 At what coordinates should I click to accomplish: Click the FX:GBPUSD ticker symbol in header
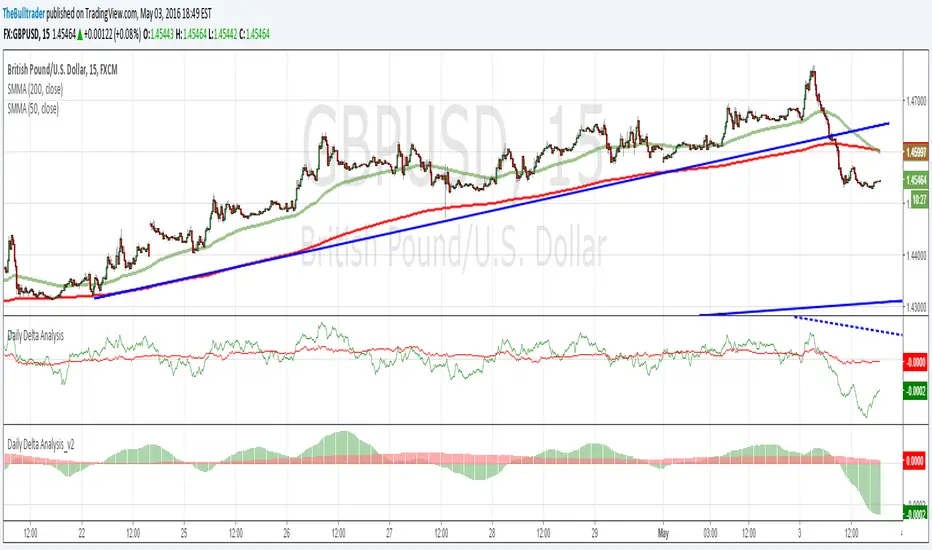click(21, 34)
